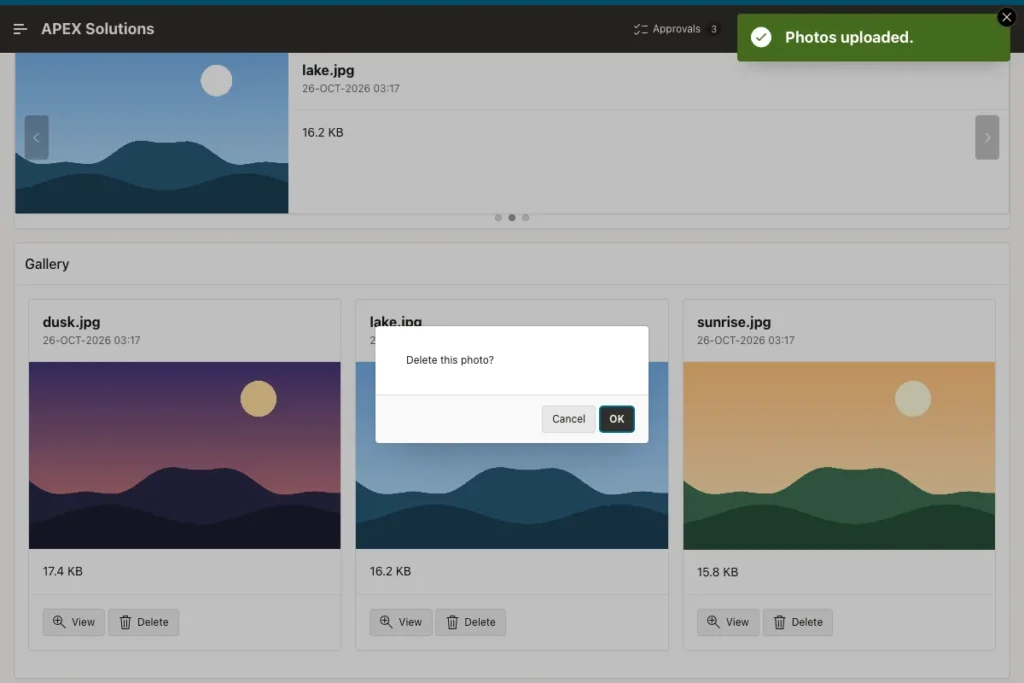1024x683 pixels.
Task: Open the hamburger navigation menu
Action: [20, 29]
